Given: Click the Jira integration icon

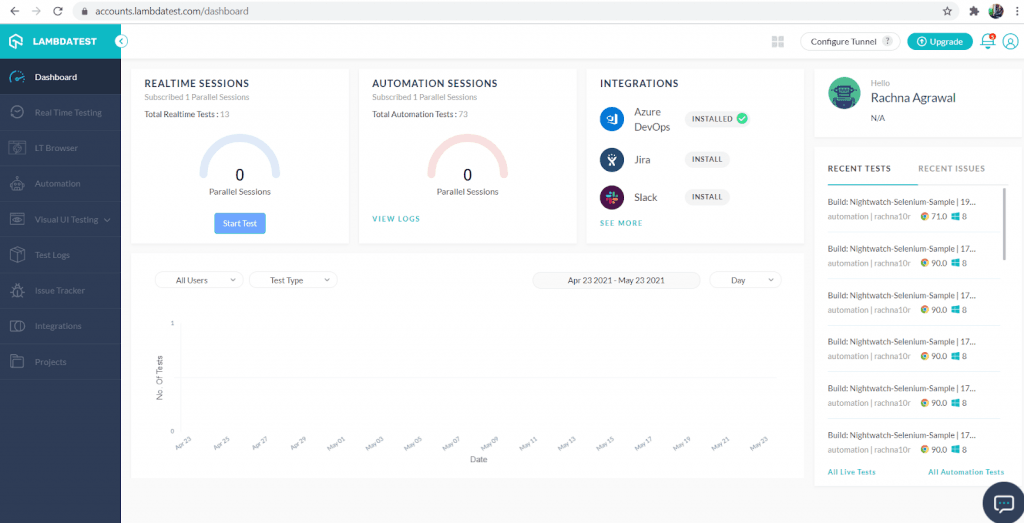Looking at the screenshot, I should tap(612, 160).
